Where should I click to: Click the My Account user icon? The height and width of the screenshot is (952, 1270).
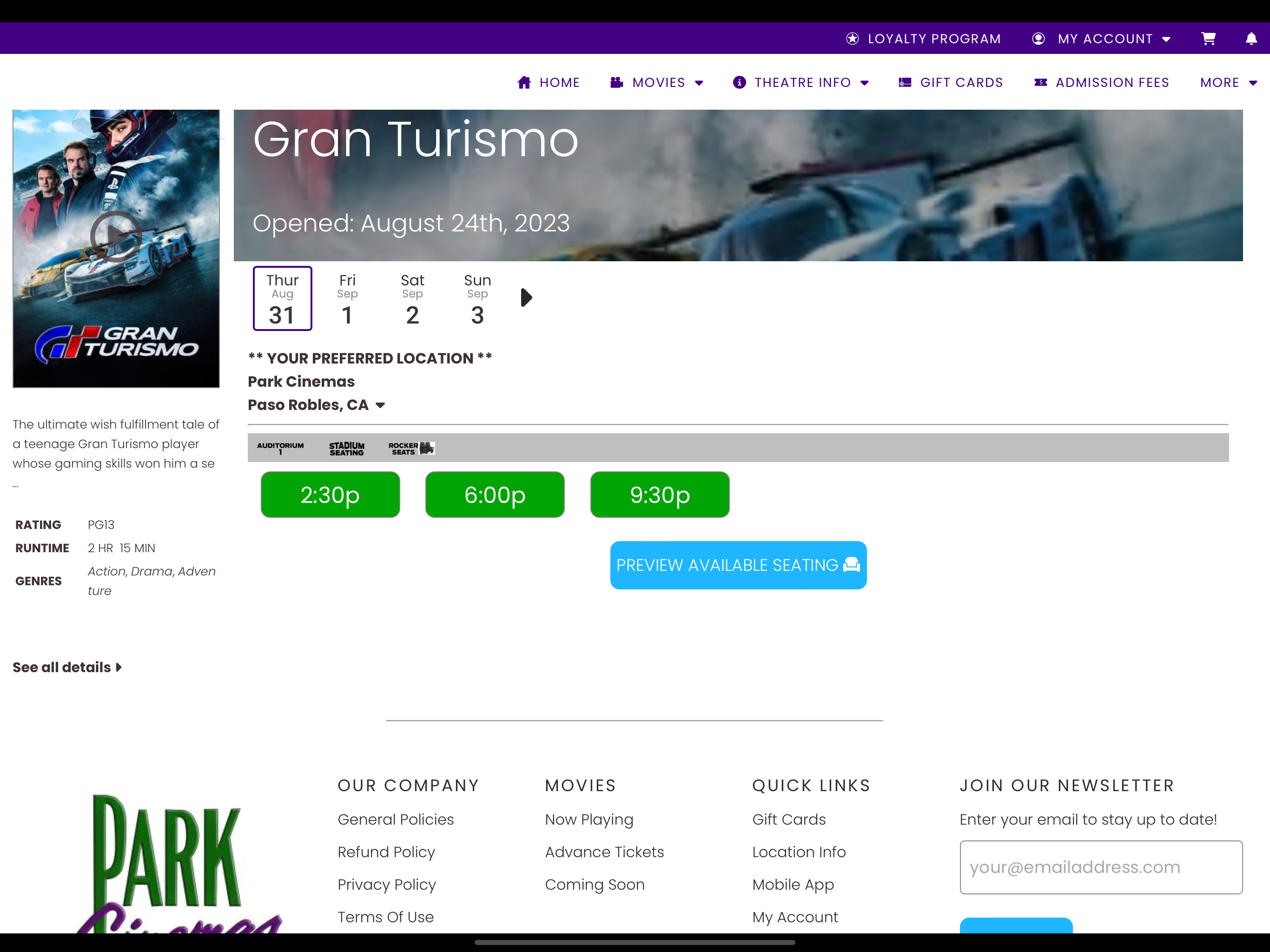(x=1038, y=39)
